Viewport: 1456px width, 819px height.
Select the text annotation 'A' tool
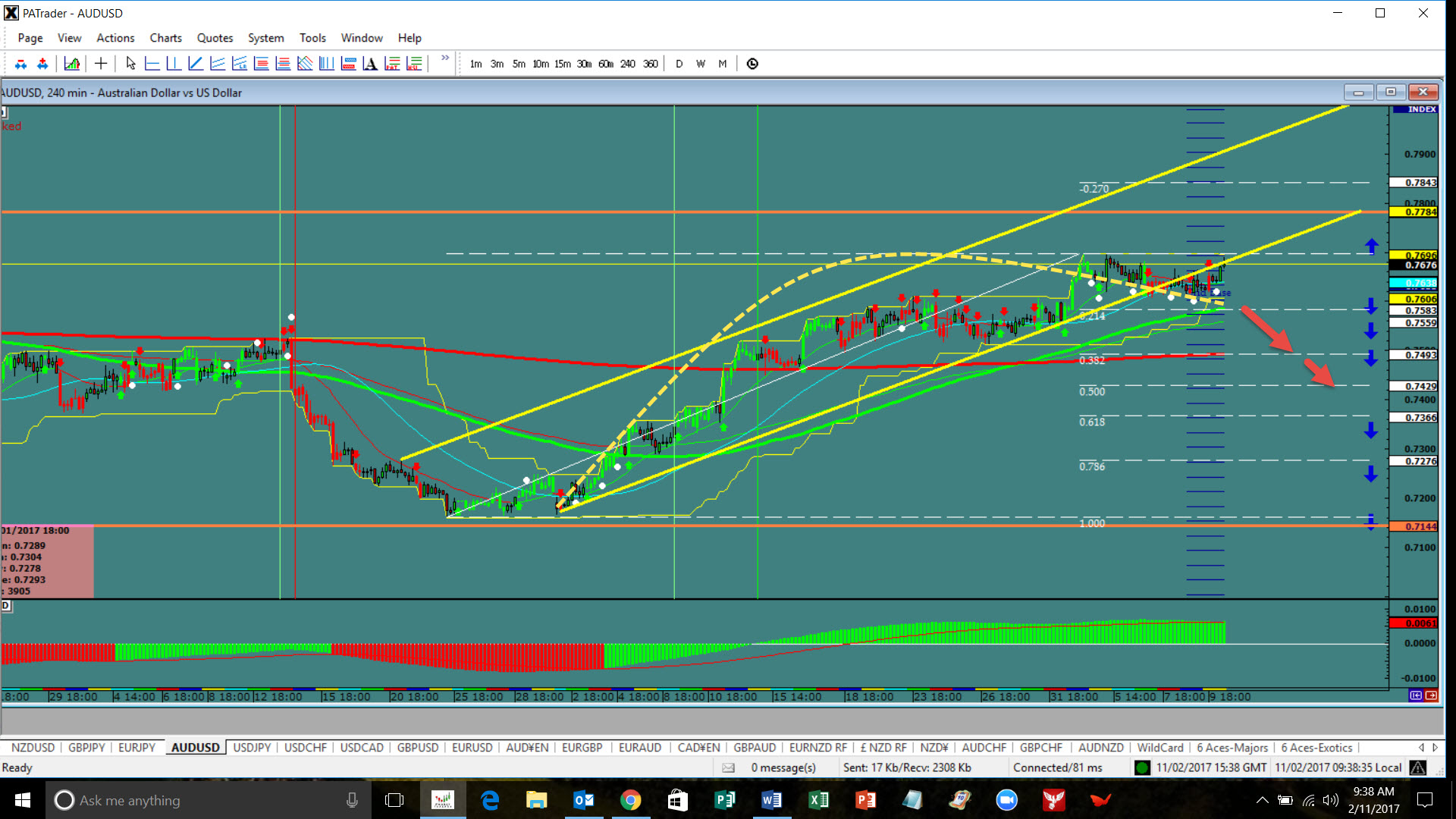pos(370,64)
